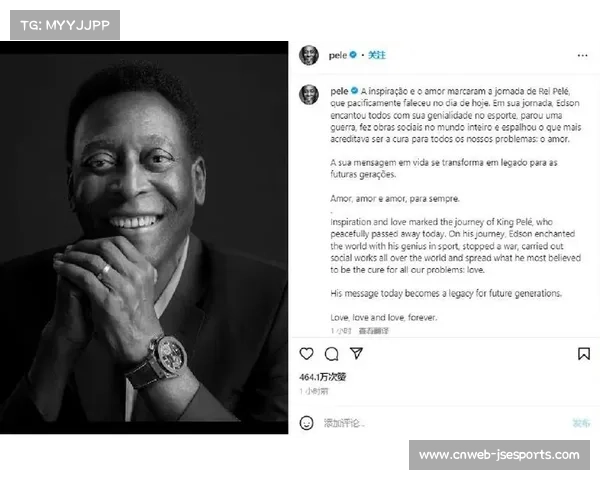Like the post with the heart icon
Screen dimensions: 600x480
click(307, 354)
